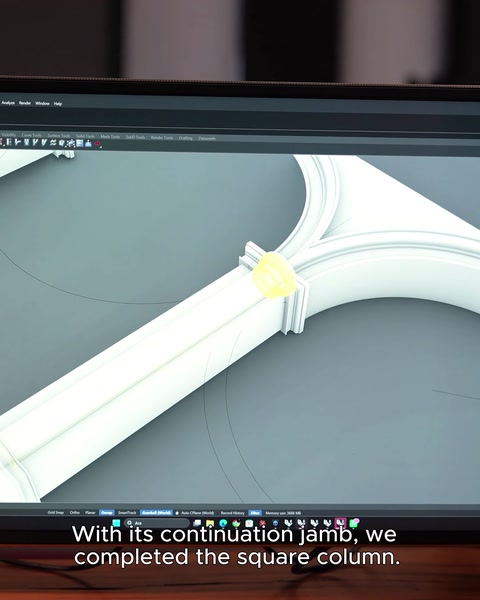Click the box-shaped solid icon in toolbar
The width and height of the screenshot is (480, 600).
[62, 143]
